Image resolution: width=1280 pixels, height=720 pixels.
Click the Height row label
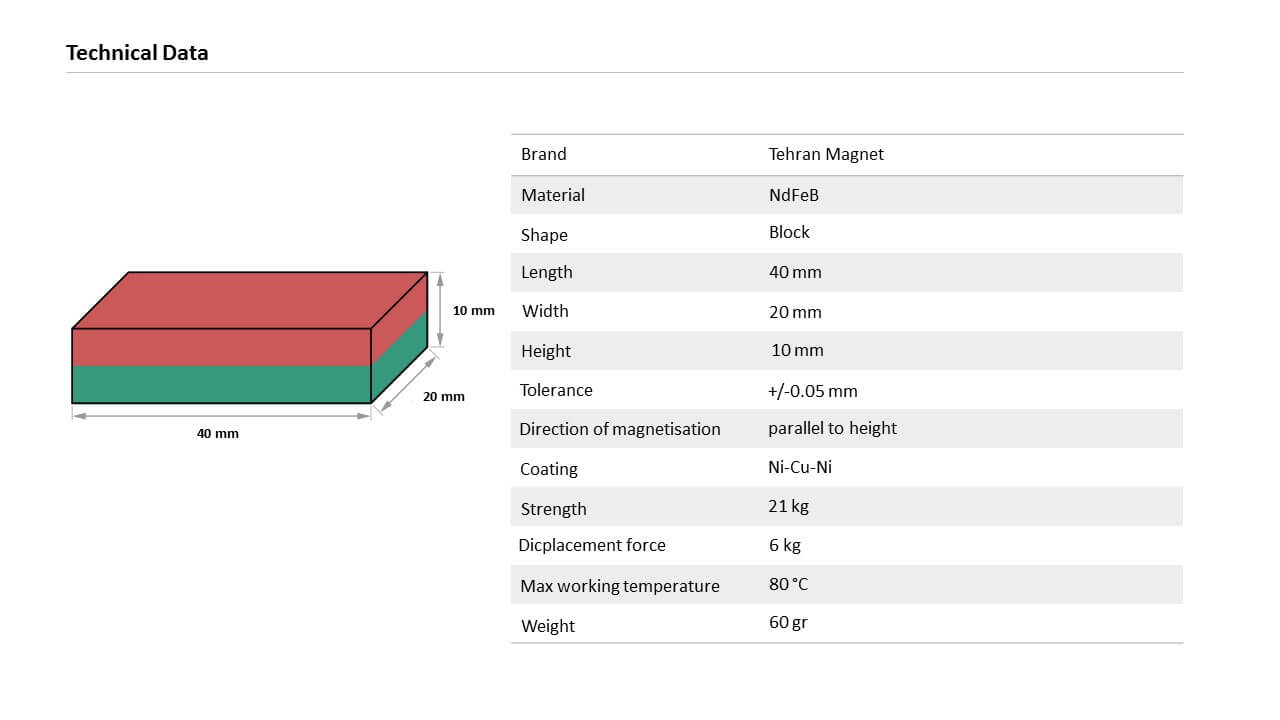point(546,351)
